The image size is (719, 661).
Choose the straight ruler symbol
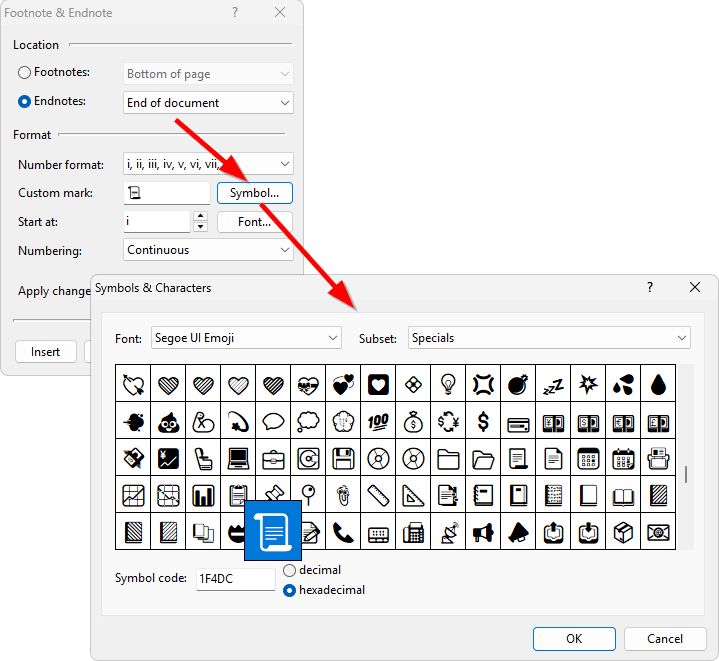pyautogui.click(x=378, y=495)
